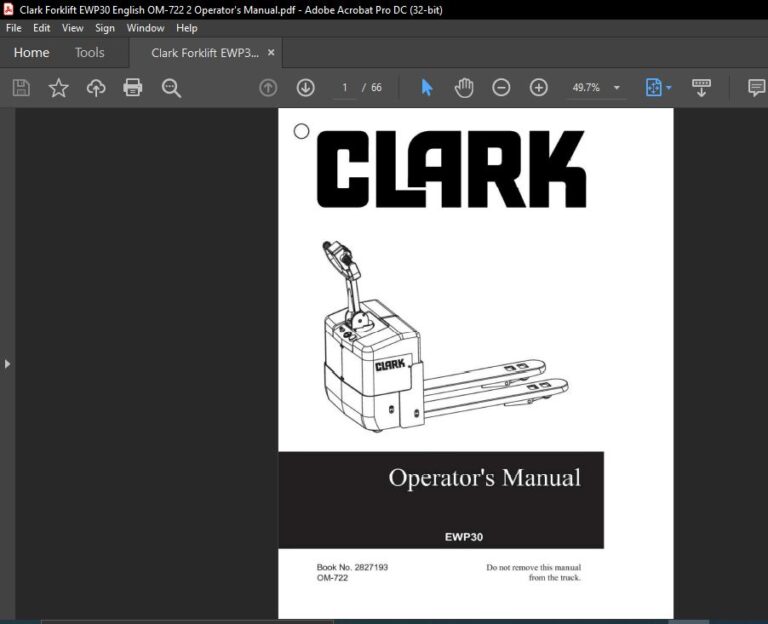768x624 pixels.
Task: Open the View menu
Action: point(72,28)
